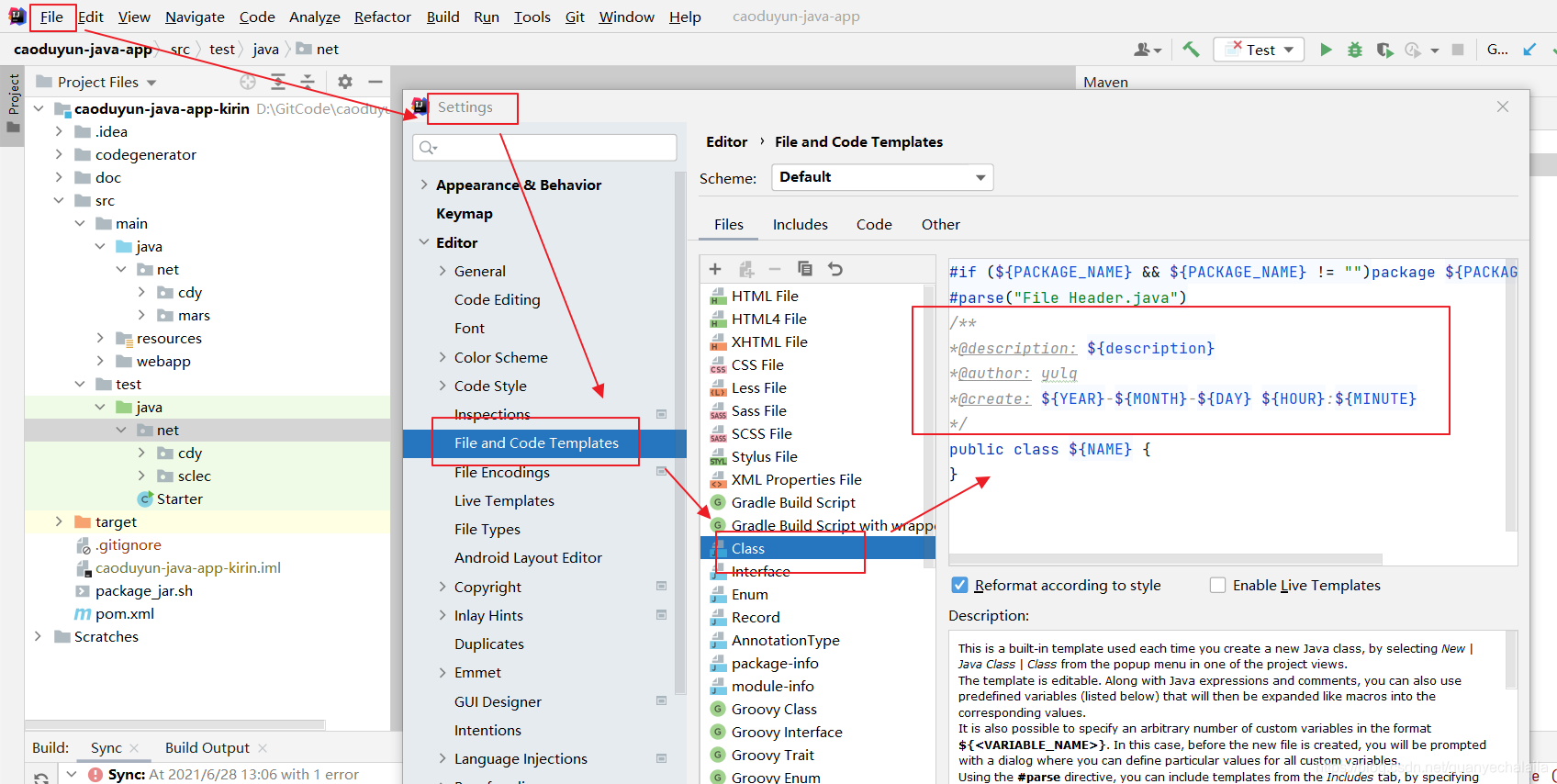Switch to the Code templates tab
Screen dimensions: 1557x784
[874, 224]
